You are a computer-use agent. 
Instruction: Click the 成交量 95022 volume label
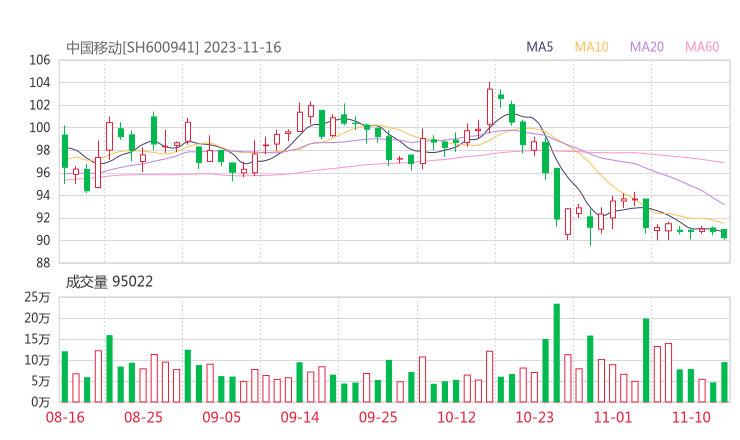click(109, 282)
